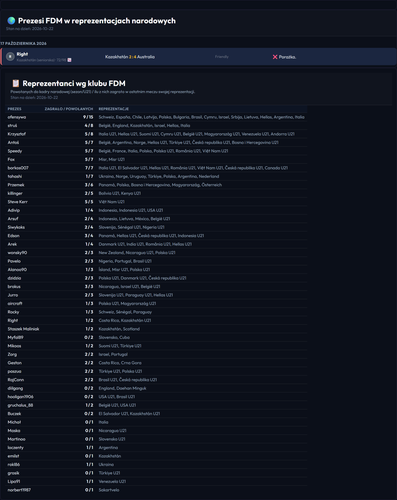Click the Costa Rica, Crna Gora cell in Geston row
Viewport: 397px width, 500px height.
pos(120,363)
